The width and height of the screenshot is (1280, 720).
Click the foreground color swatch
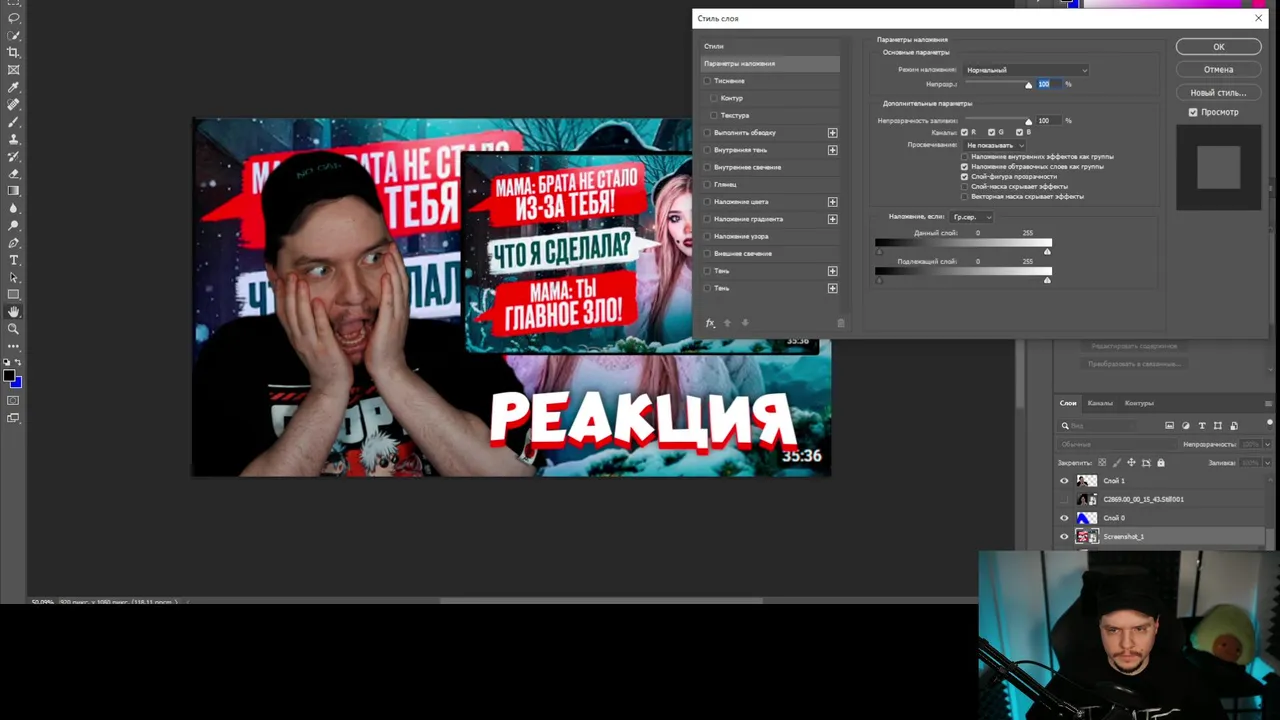pos(8,376)
